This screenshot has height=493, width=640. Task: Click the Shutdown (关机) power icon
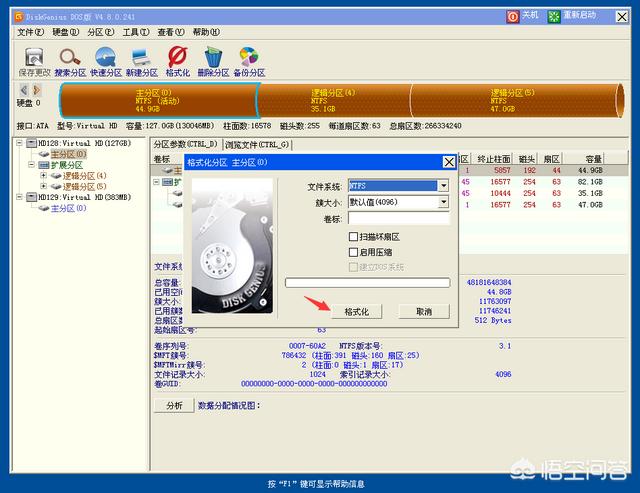coord(513,17)
